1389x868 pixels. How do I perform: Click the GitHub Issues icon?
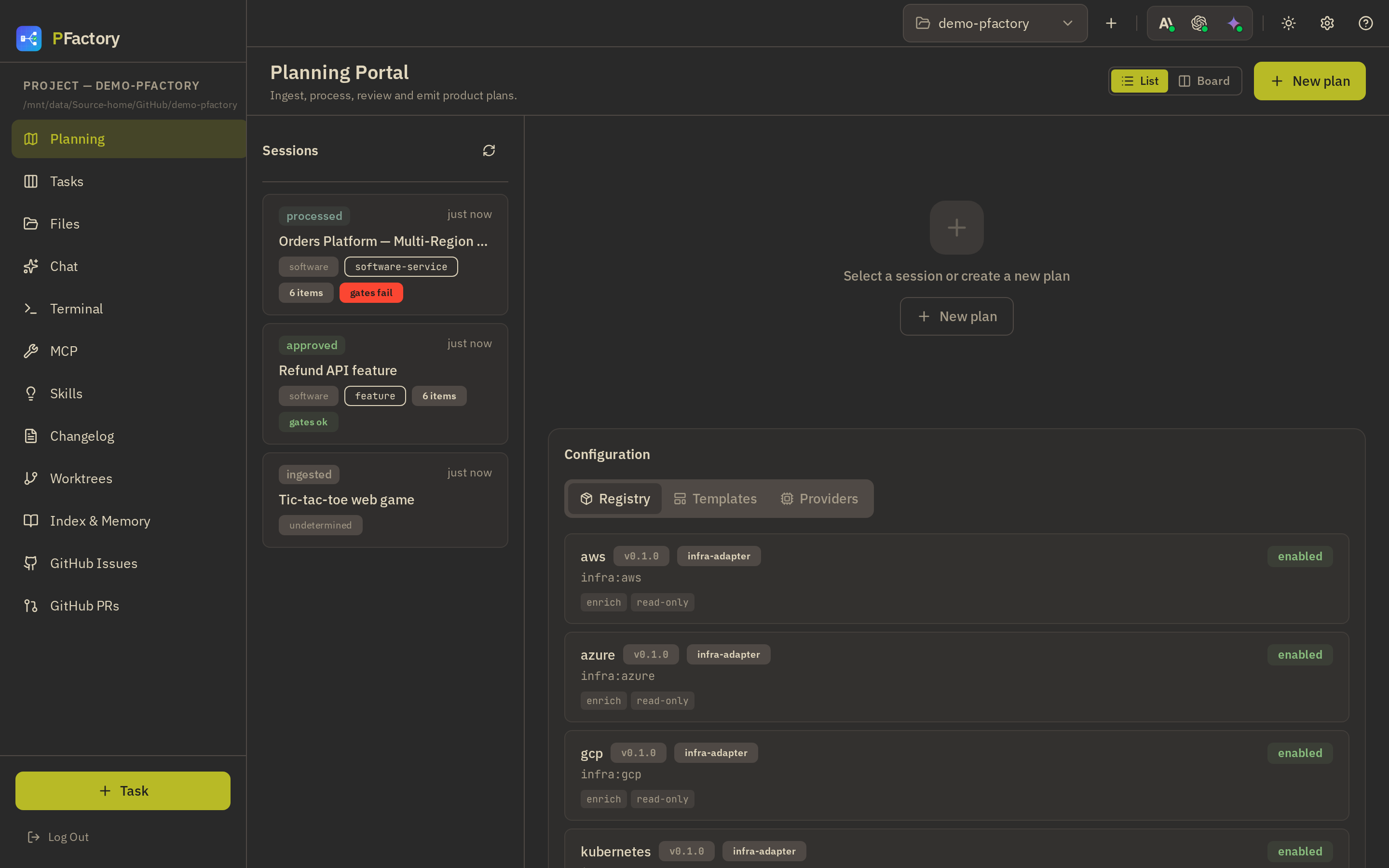click(x=31, y=564)
